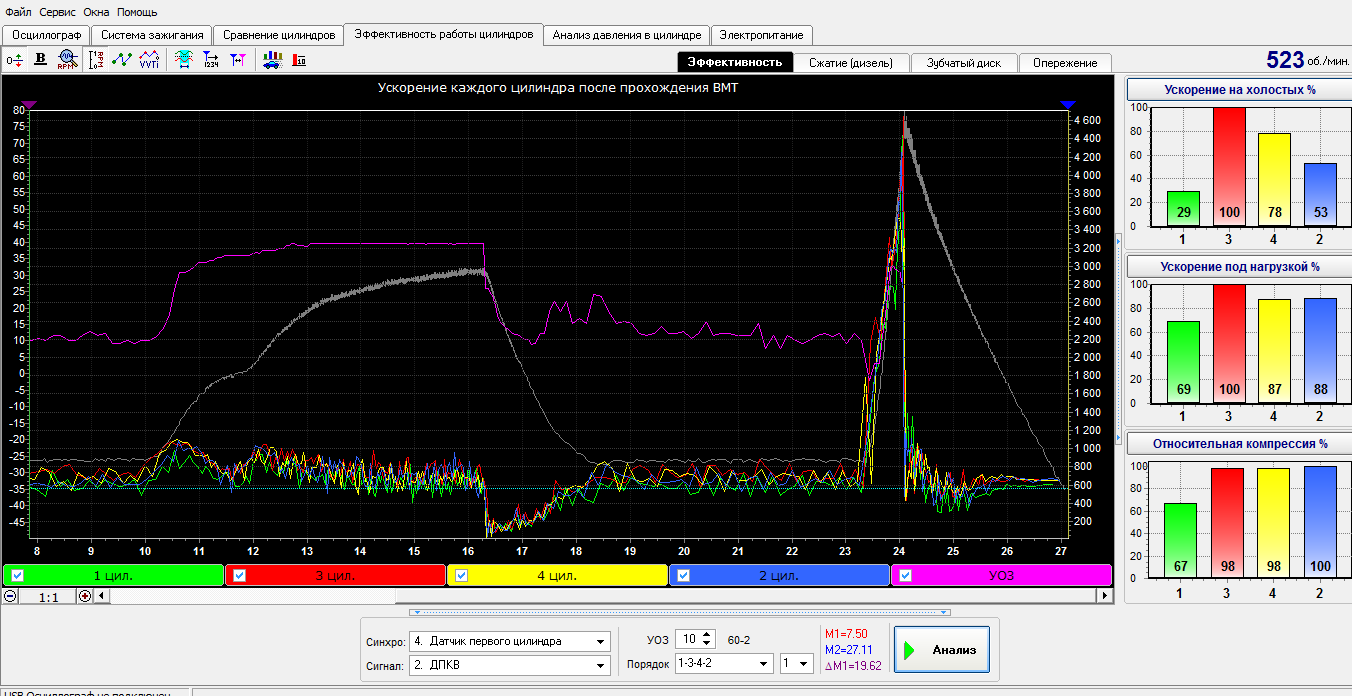Click the 523 об./мин. RPM readout

point(1307,60)
